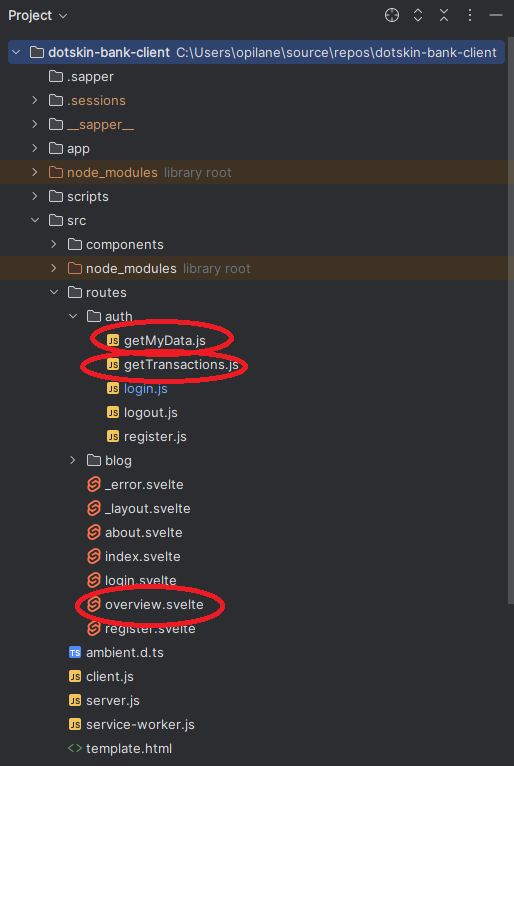
Task: Click the Svelte icon next to overview.svelte
Action: coord(94,604)
